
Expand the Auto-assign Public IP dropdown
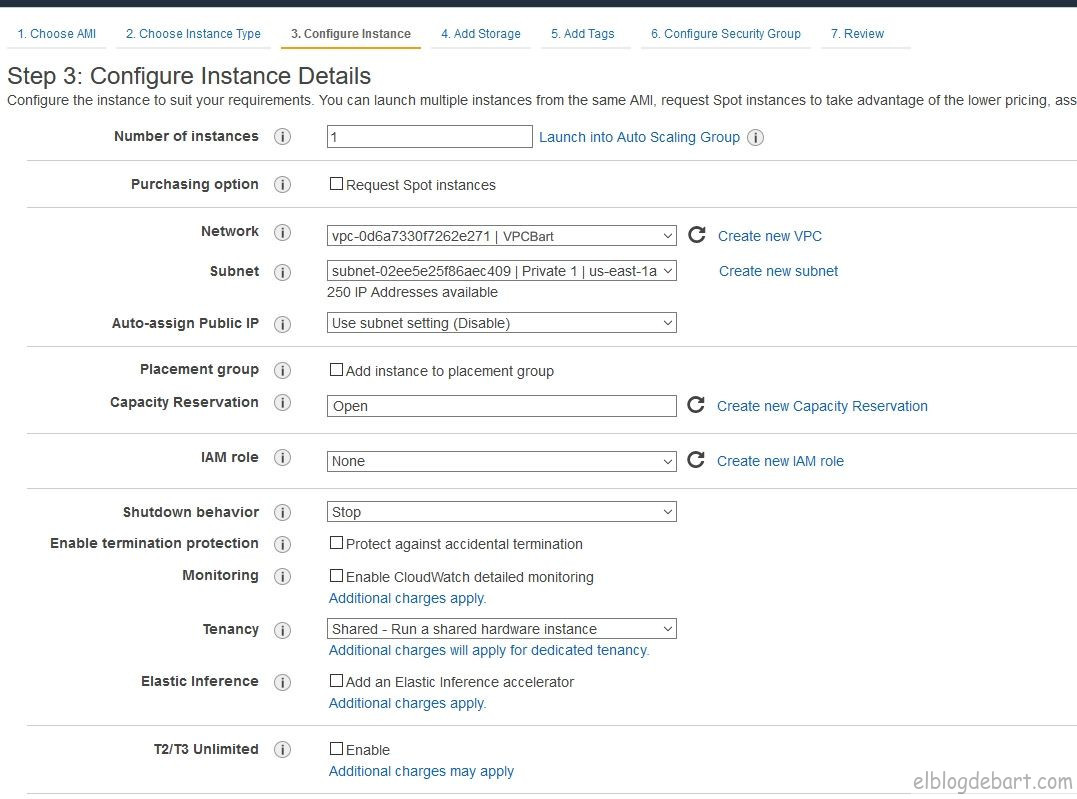pos(501,323)
